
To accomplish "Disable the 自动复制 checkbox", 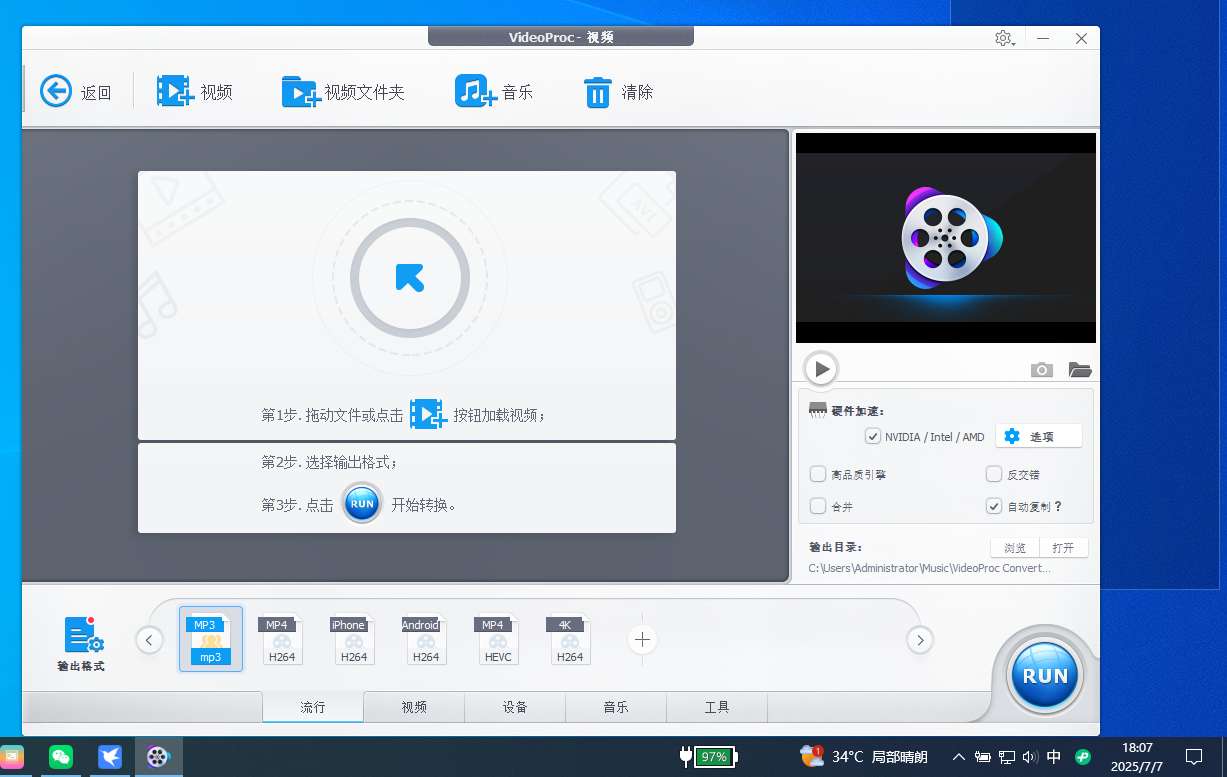I will tap(994, 506).
